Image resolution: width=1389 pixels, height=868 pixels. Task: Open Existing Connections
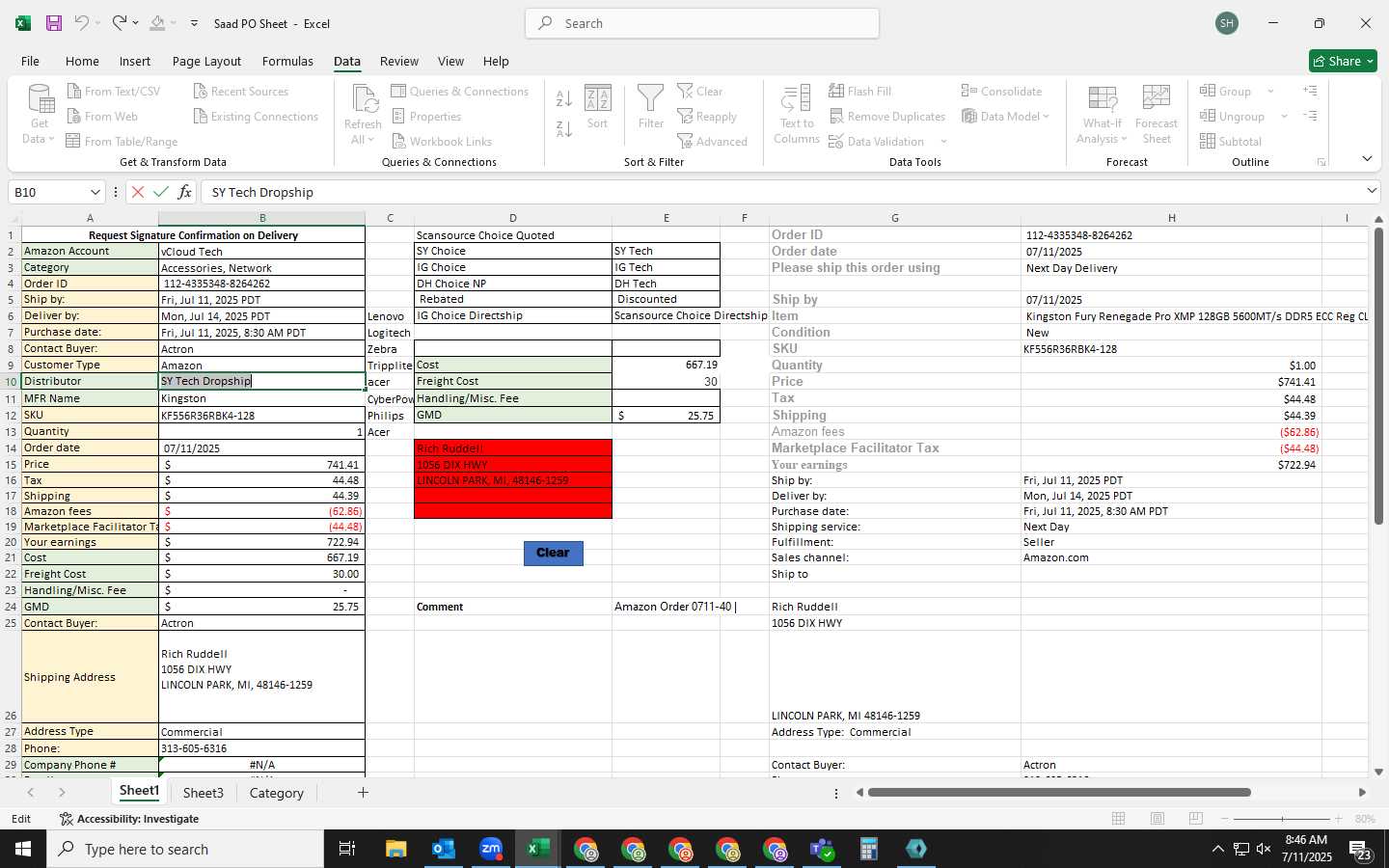(x=256, y=116)
